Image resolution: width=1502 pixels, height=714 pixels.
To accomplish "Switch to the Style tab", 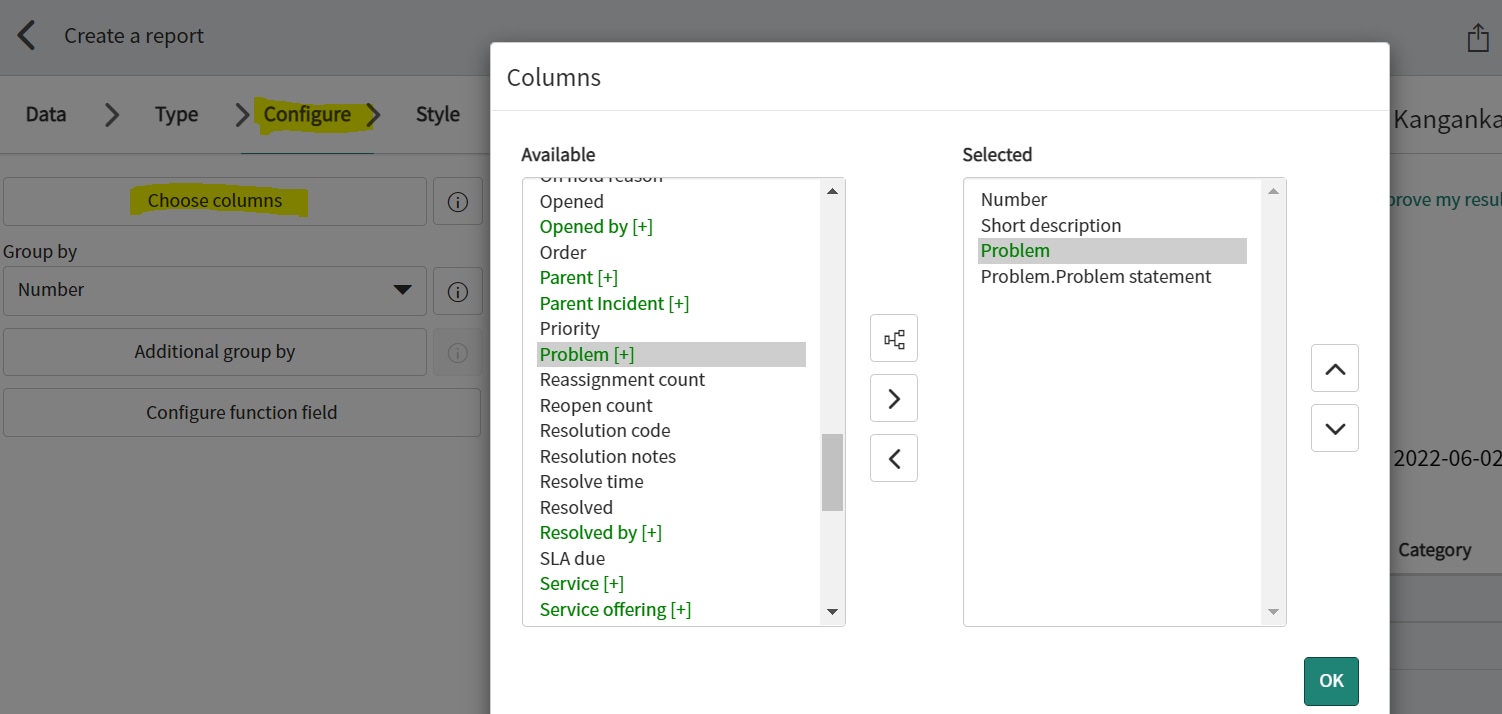I will (437, 114).
